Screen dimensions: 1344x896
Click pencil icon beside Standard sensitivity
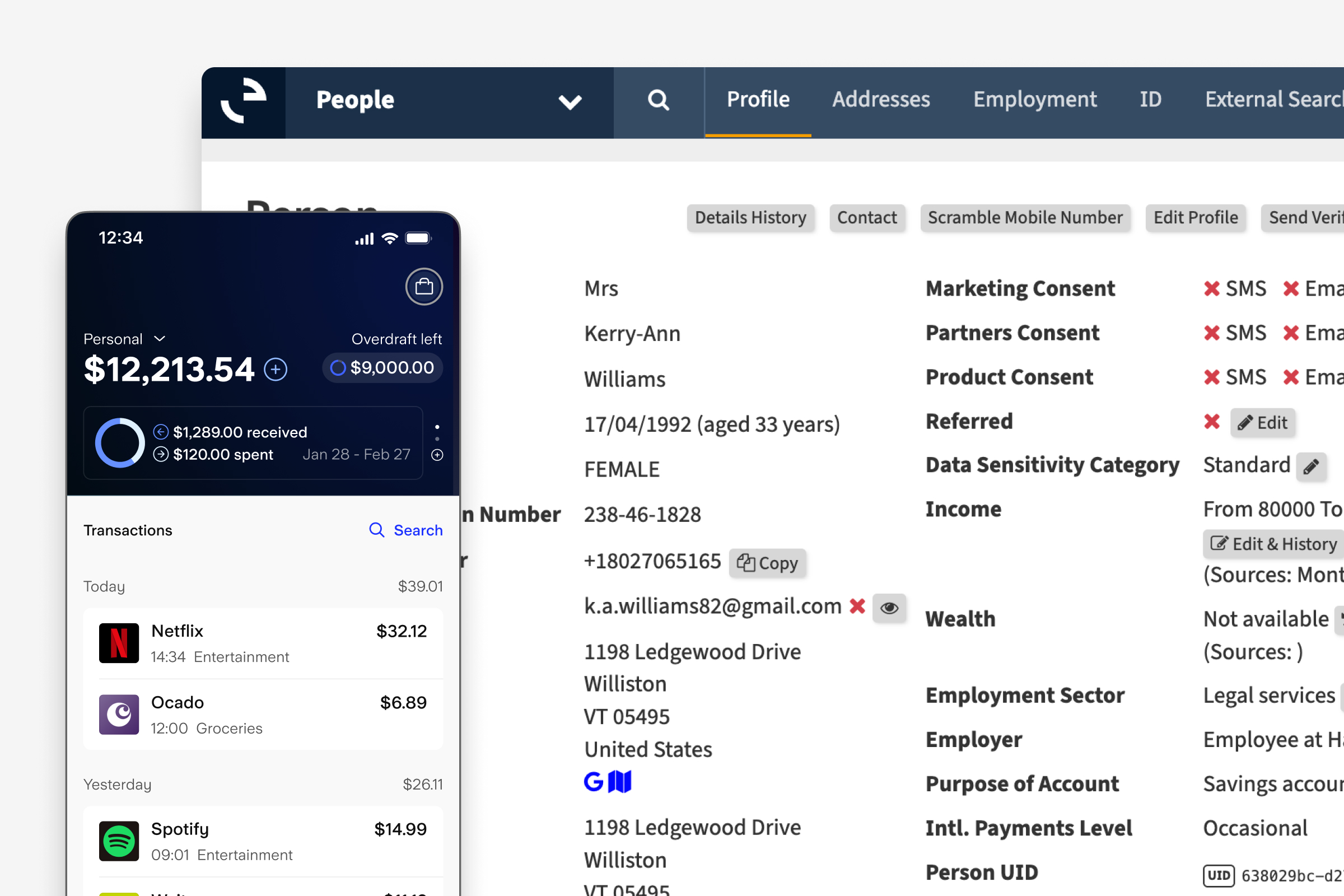pyautogui.click(x=1311, y=466)
